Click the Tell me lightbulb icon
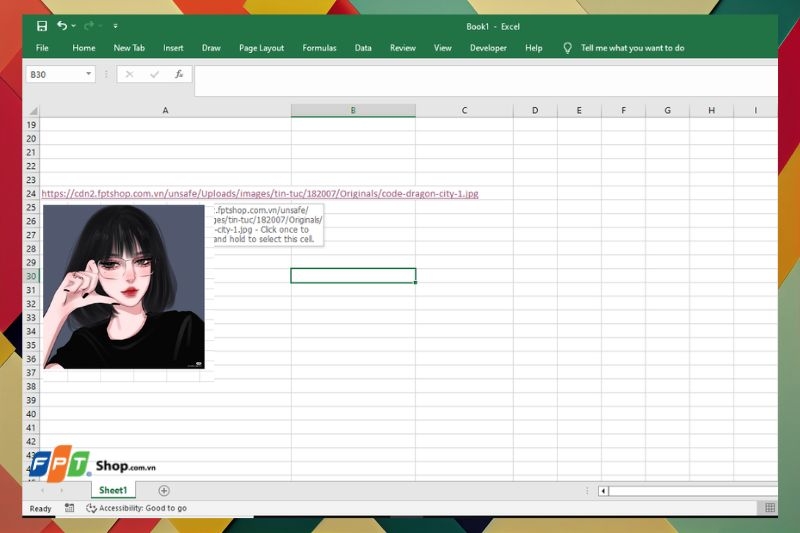The height and width of the screenshot is (533, 800). 567,48
